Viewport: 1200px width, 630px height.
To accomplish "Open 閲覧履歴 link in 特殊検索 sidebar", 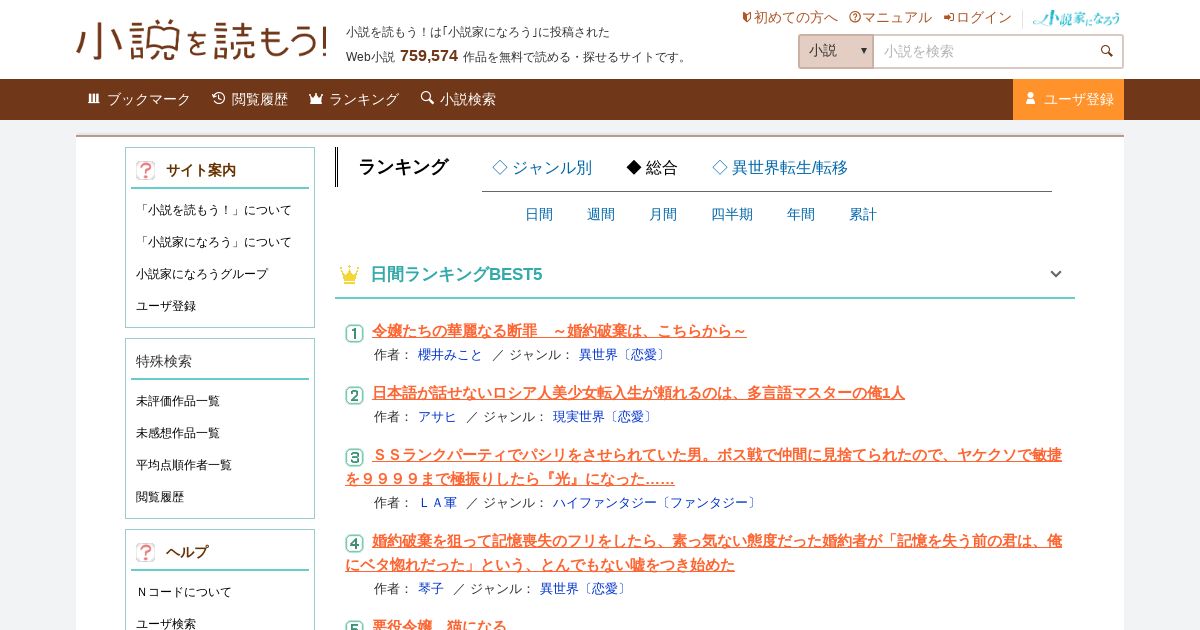I will tap(160, 497).
